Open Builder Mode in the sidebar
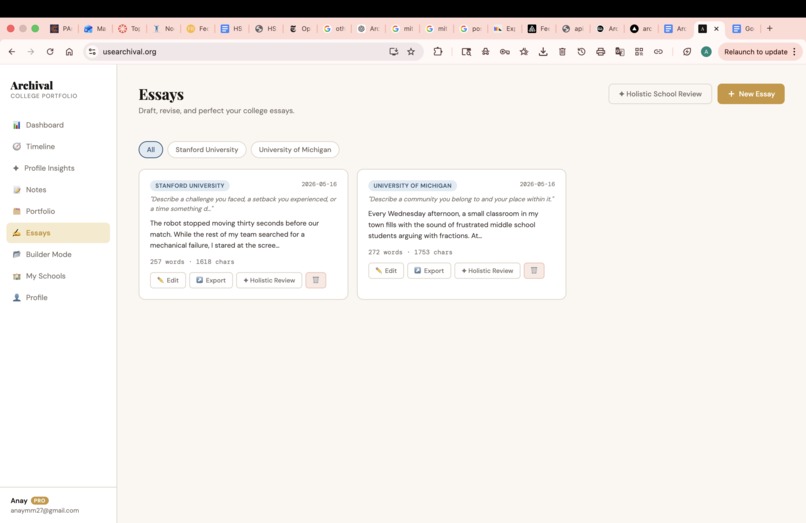The height and width of the screenshot is (523, 806). (x=58, y=255)
